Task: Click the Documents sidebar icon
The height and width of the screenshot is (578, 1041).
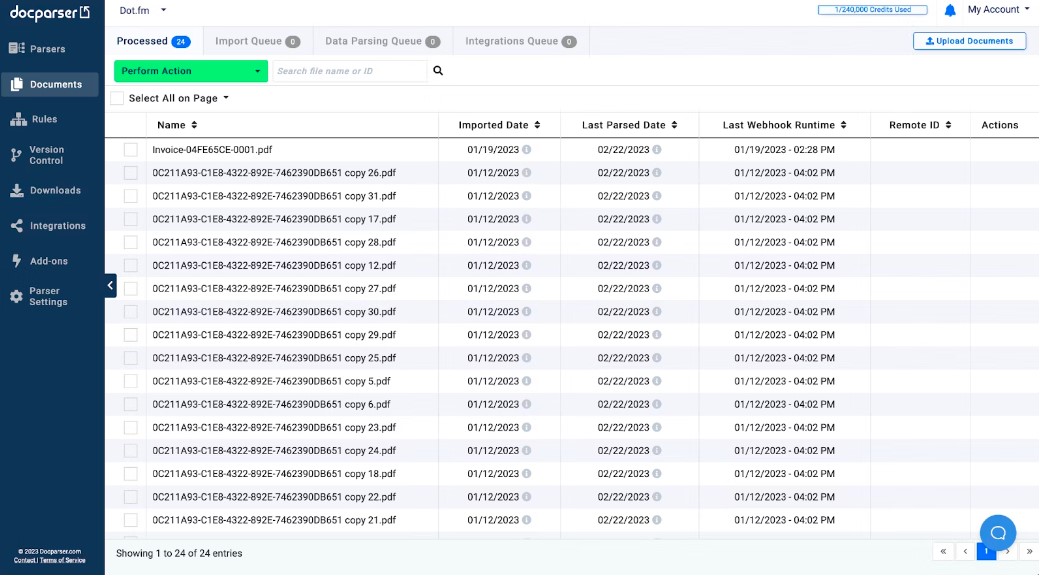Action: pos(17,84)
